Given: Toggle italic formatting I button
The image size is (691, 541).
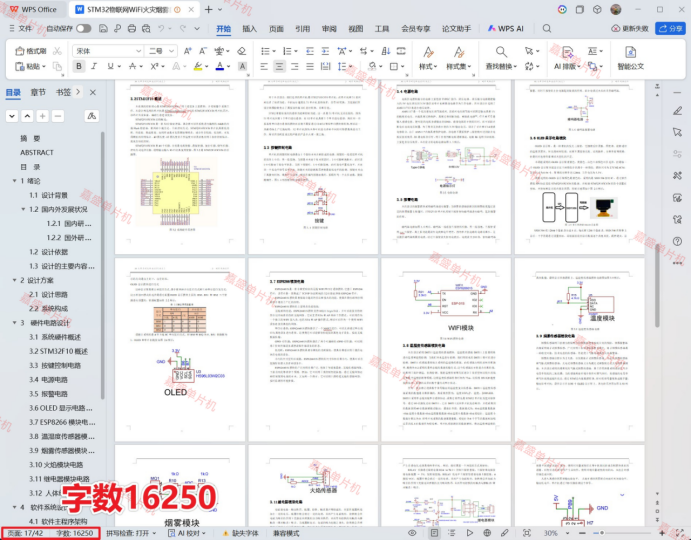Looking at the screenshot, I should pyautogui.click(x=94, y=66).
